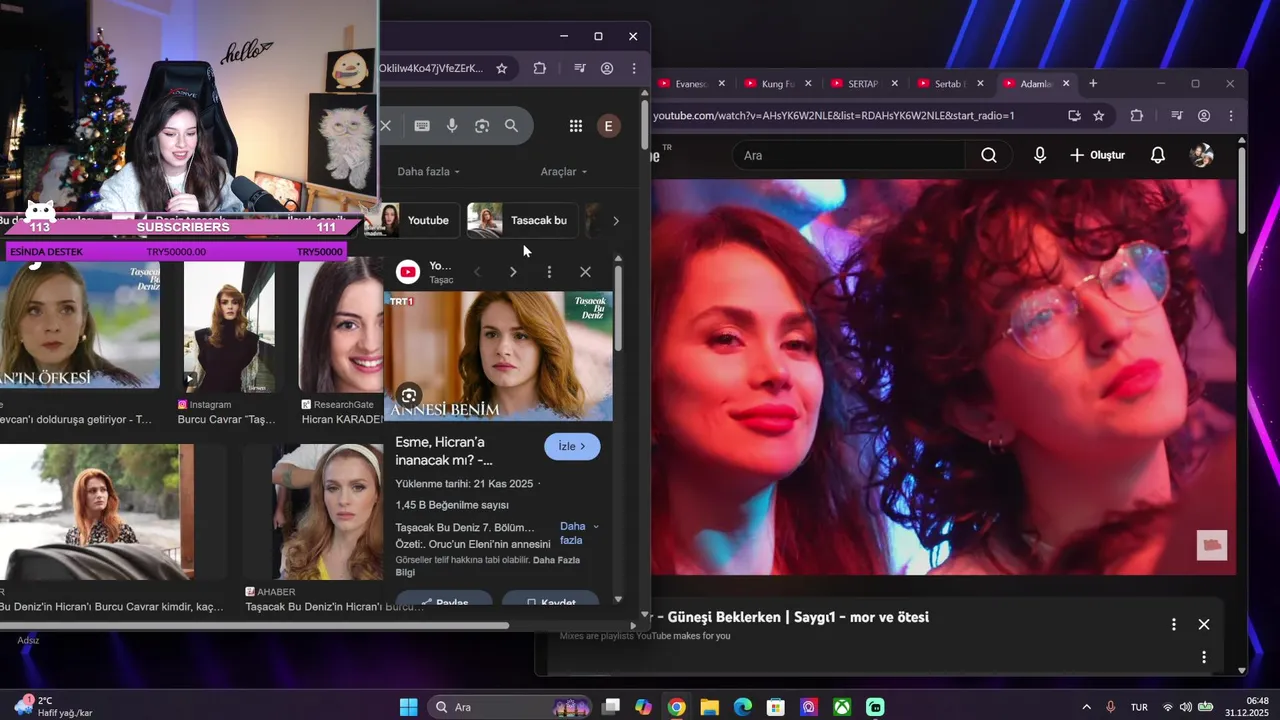Click 'Esme, Hicran'a inanacak mı?' title
This screenshot has height=720, width=1280.
[444, 451]
